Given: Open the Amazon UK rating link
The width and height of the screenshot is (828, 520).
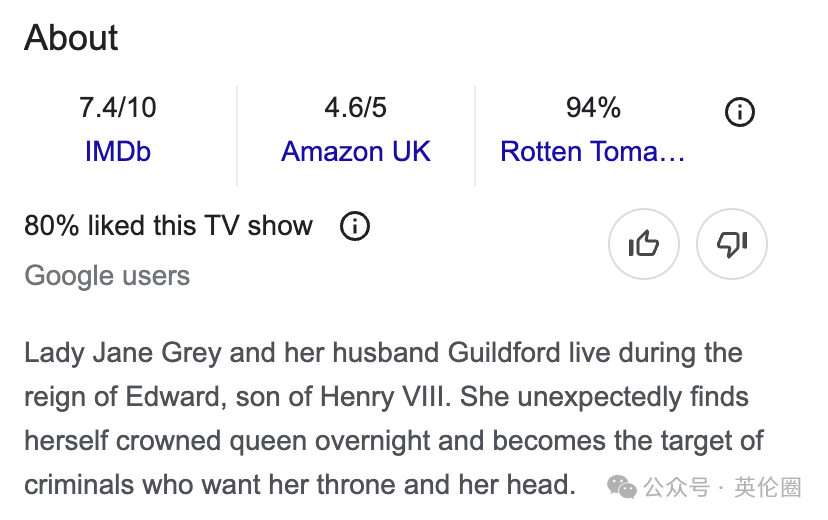Looking at the screenshot, I should (356, 152).
